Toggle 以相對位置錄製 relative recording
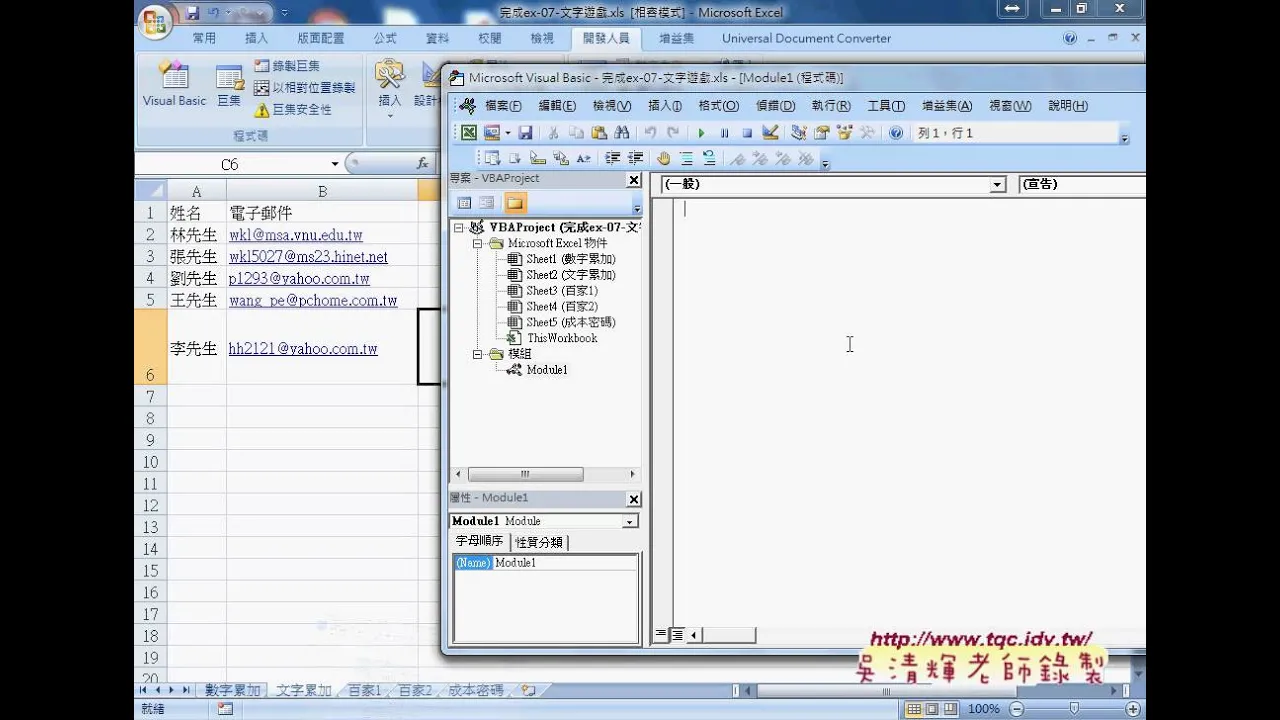Screen dimensions: 1280x720 point(305,88)
